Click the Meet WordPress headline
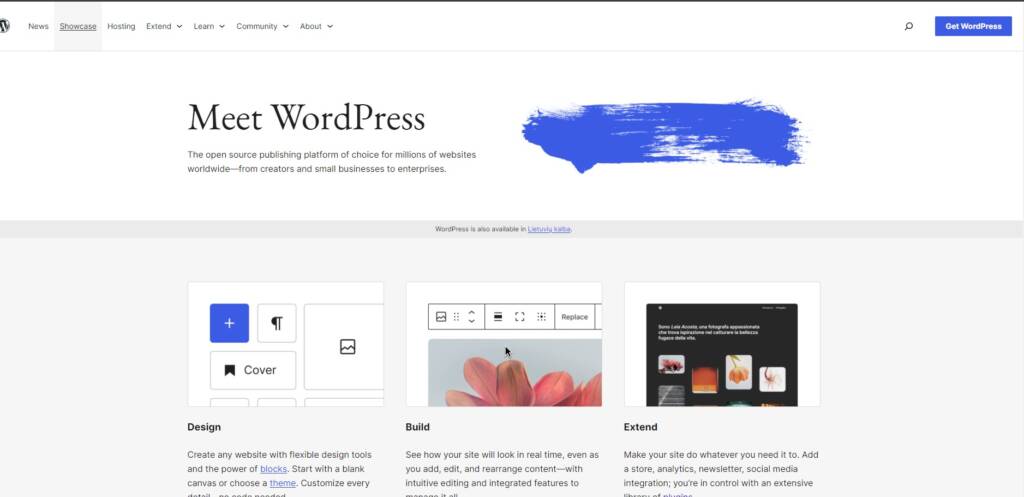 pyautogui.click(x=306, y=118)
